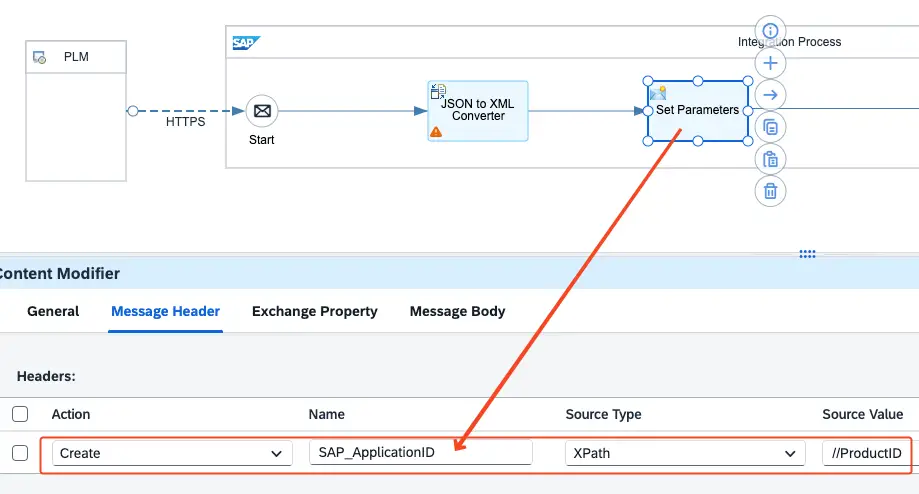Image resolution: width=919 pixels, height=494 pixels.
Task: Click the Name field containing SAP_ApplicationID
Action: (420, 453)
